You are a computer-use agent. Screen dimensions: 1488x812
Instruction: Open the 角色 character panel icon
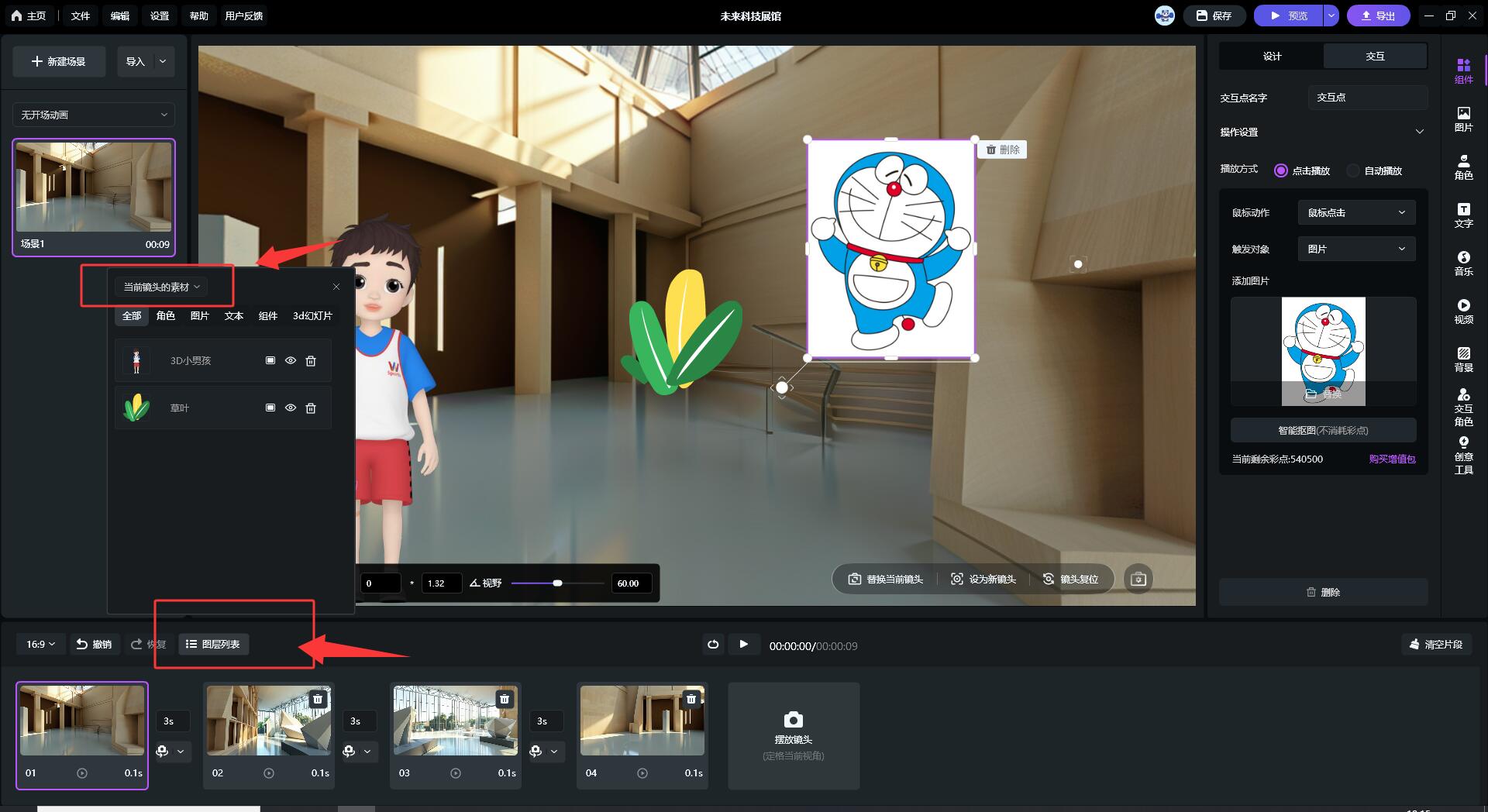click(x=1463, y=167)
